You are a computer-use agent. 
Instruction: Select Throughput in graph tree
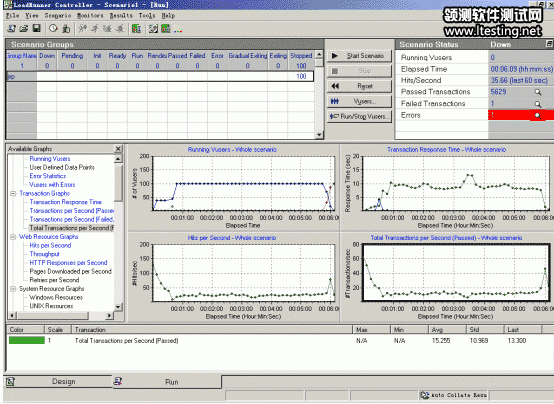45,254
